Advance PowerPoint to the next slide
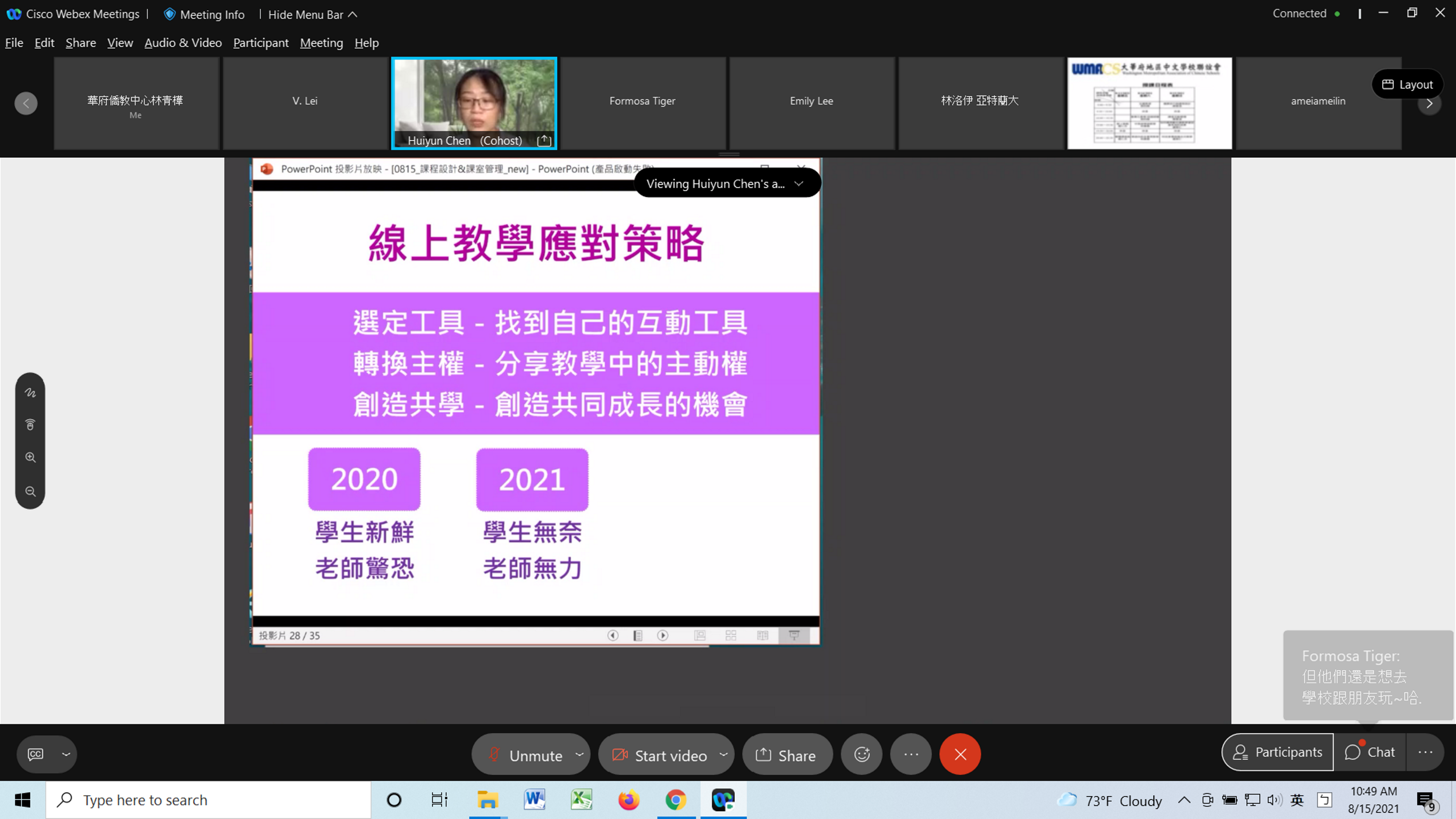 (x=662, y=635)
